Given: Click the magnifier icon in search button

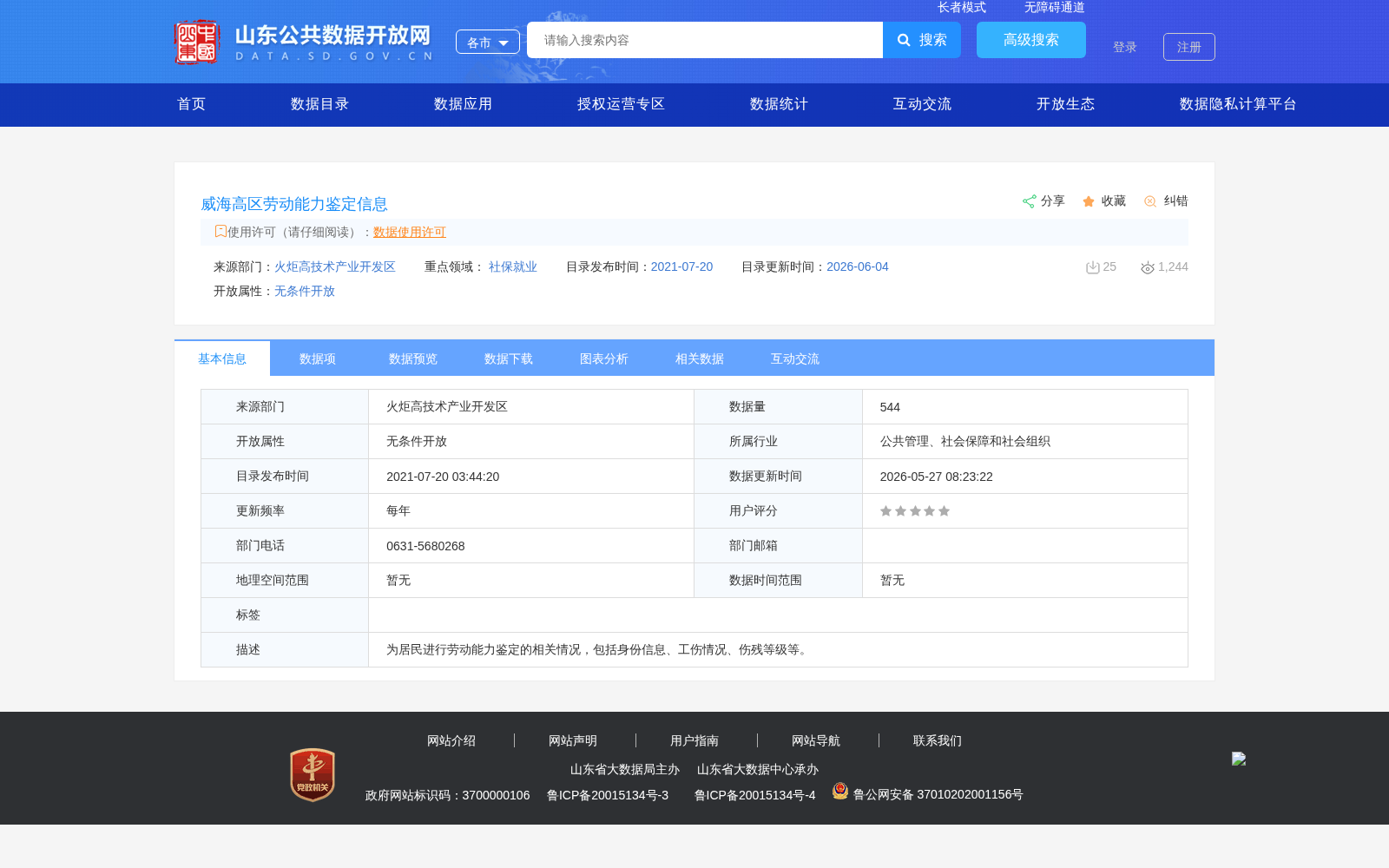Looking at the screenshot, I should point(904,40).
